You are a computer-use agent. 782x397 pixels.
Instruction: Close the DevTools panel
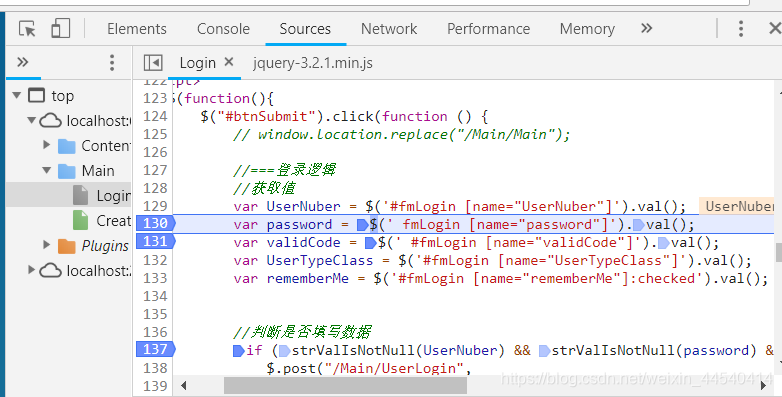point(775,29)
